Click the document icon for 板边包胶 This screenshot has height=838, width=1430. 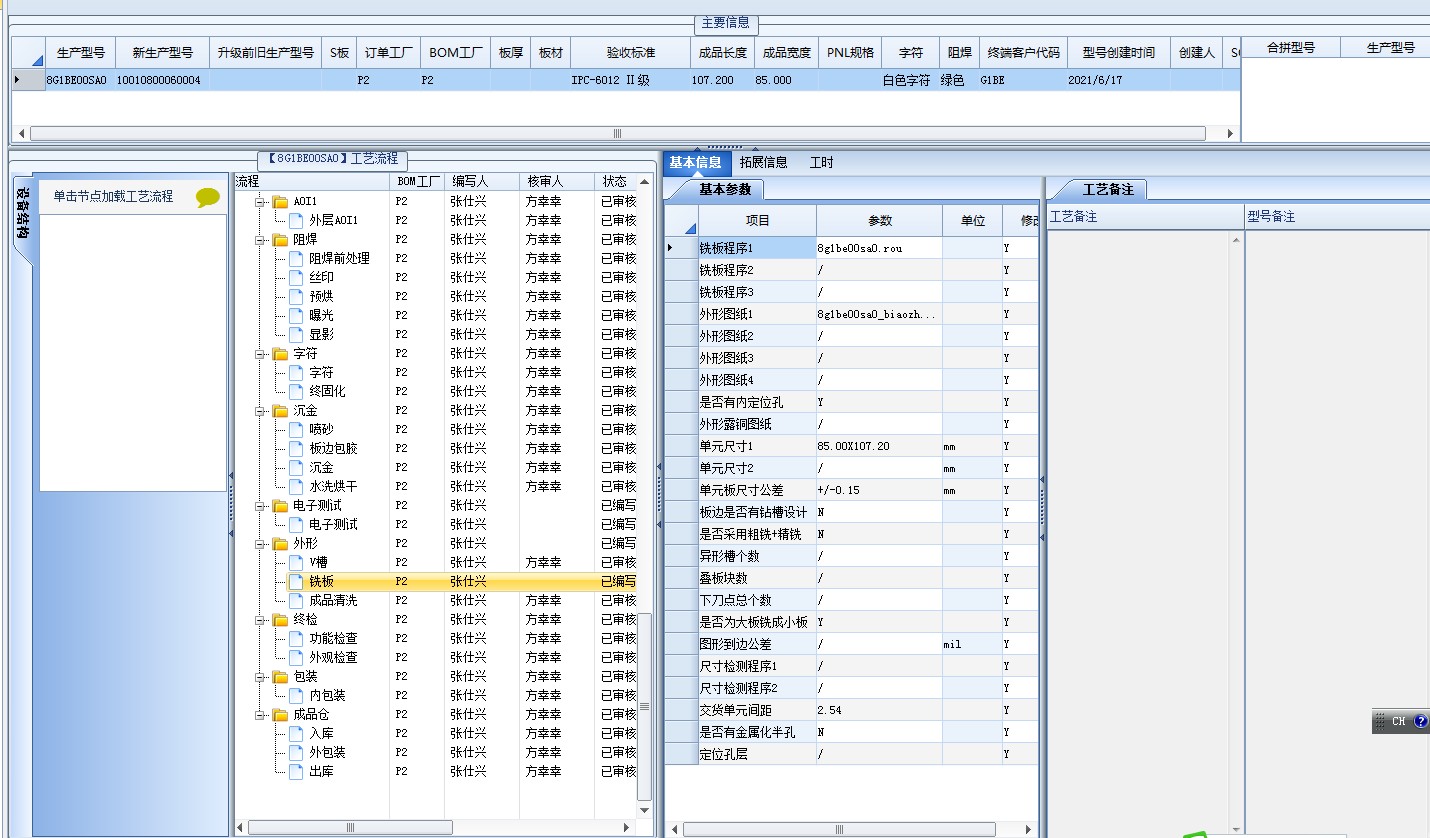(296, 448)
